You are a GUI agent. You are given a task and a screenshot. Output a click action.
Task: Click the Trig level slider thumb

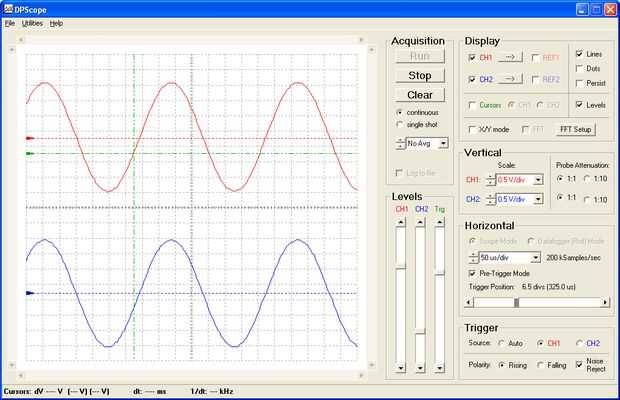tap(439, 272)
